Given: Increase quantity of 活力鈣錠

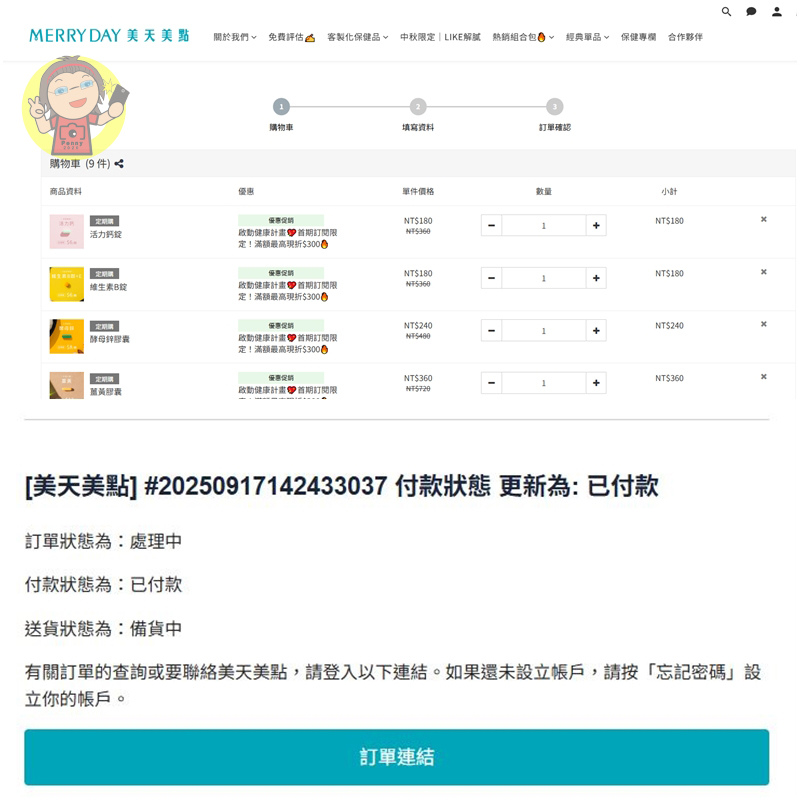Looking at the screenshot, I should click(x=596, y=226).
